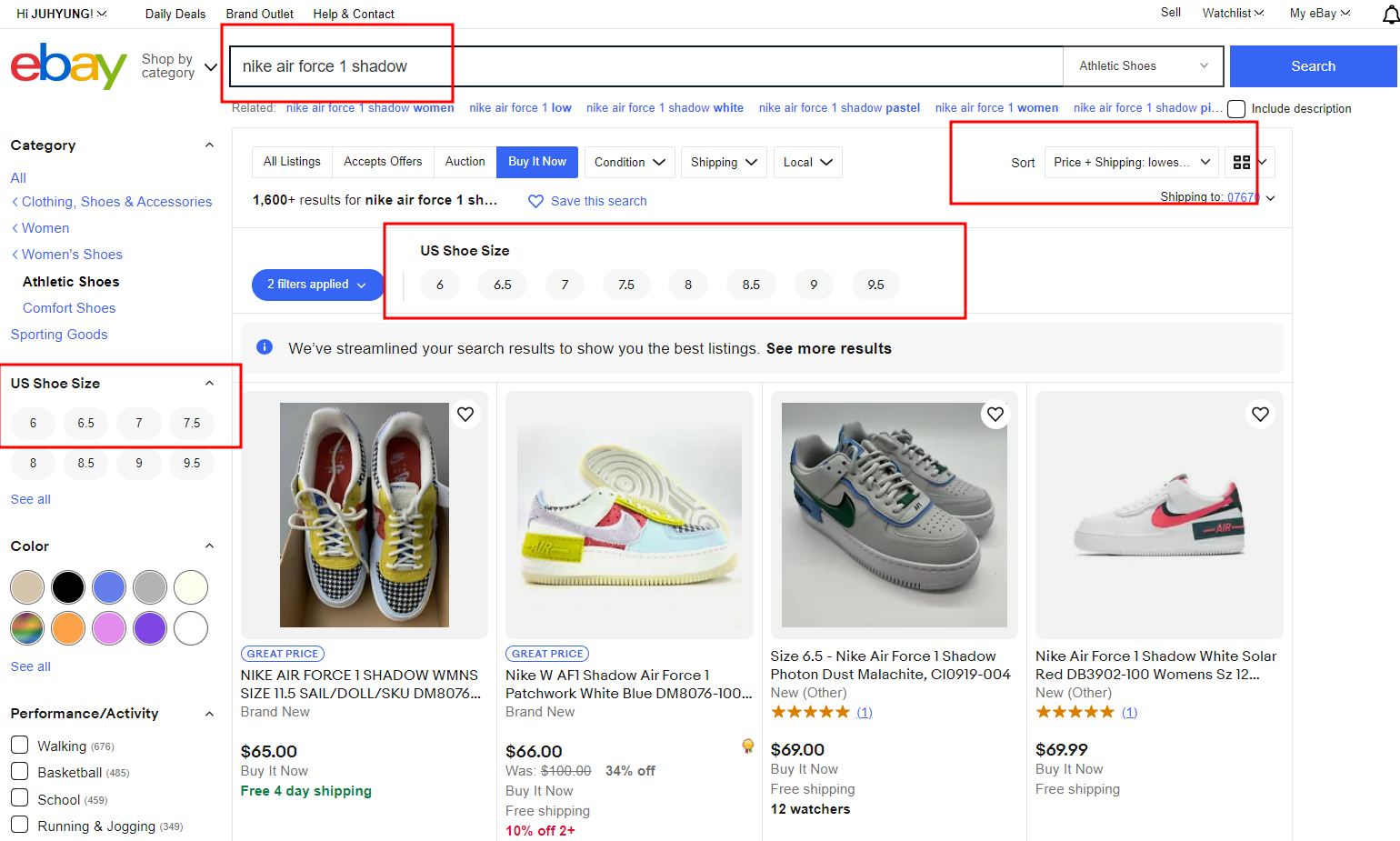Screen dimensions: 1400x841
Task: Click the search field with nike air force 1 shadow
Action: click(646, 66)
